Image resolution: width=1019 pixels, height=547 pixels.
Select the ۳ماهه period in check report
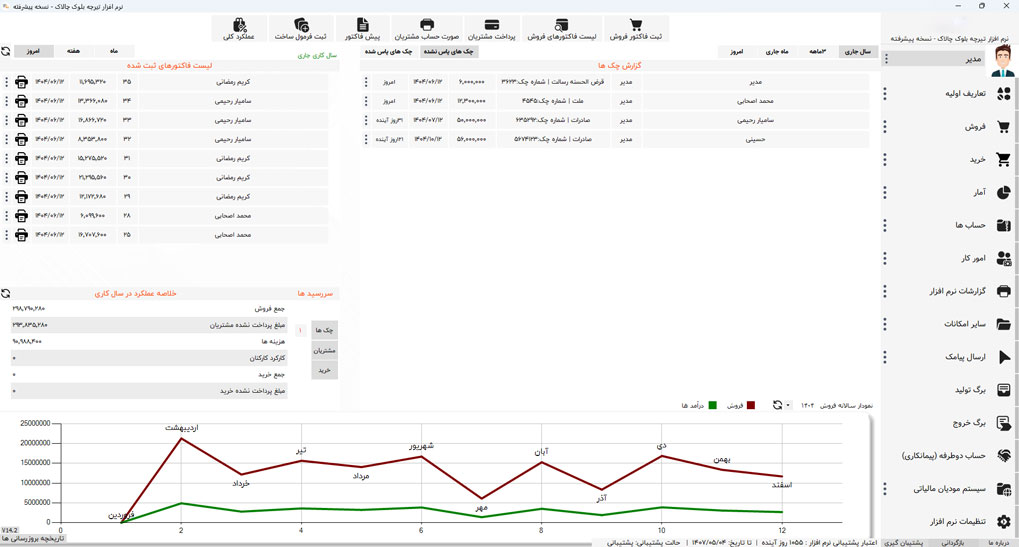817,51
